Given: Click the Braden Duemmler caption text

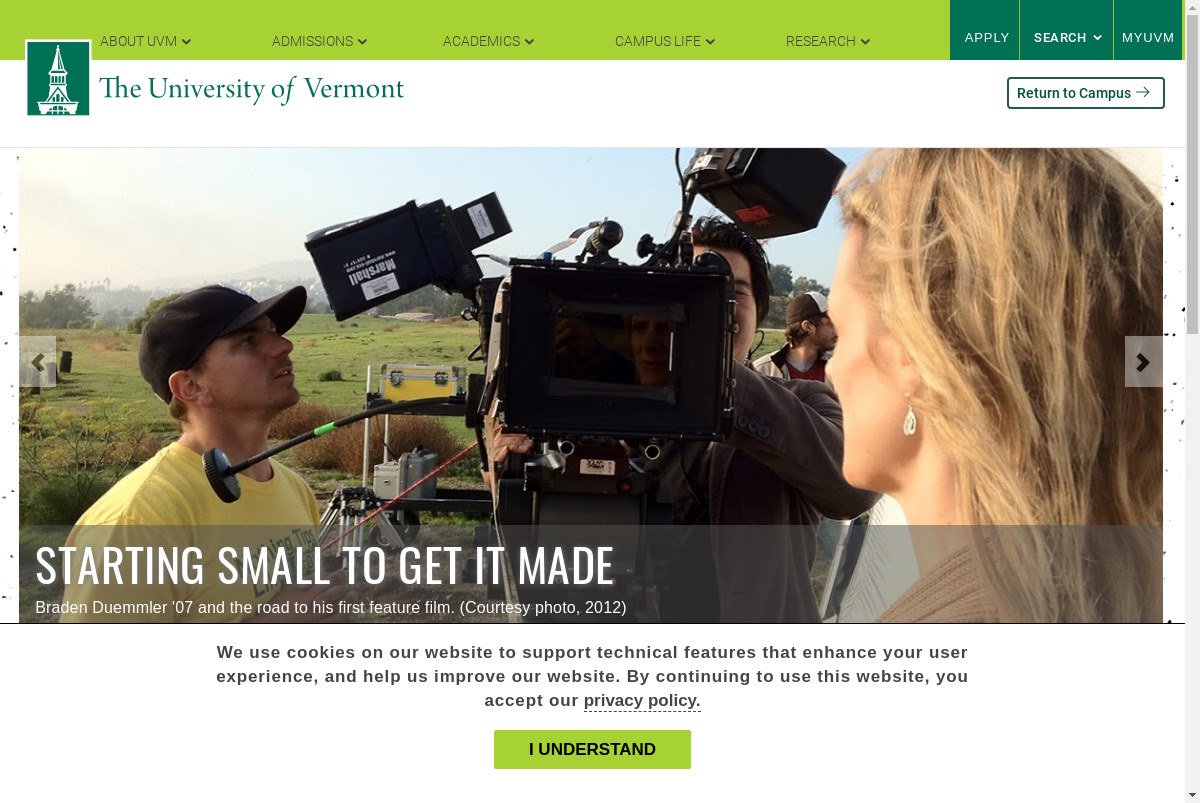Looking at the screenshot, I should 331,607.
